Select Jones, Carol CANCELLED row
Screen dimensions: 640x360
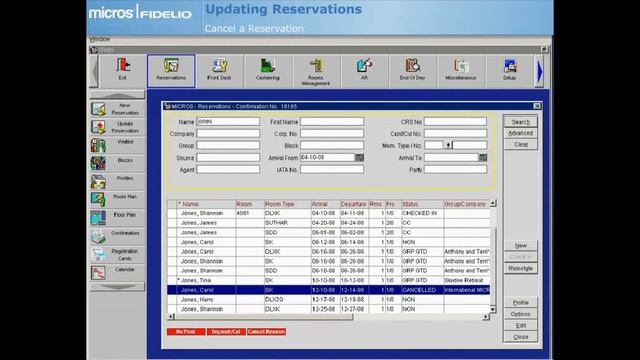click(328, 290)
